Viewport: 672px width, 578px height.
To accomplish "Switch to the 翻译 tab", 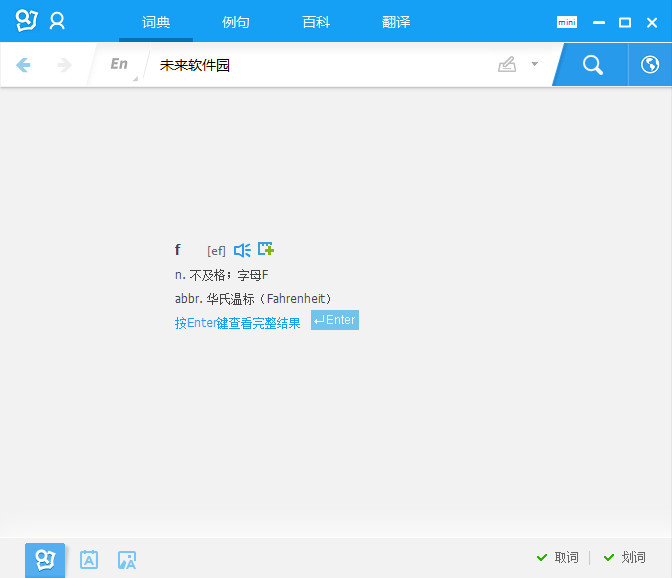I will pyautogui.click(x=396, y=22).
